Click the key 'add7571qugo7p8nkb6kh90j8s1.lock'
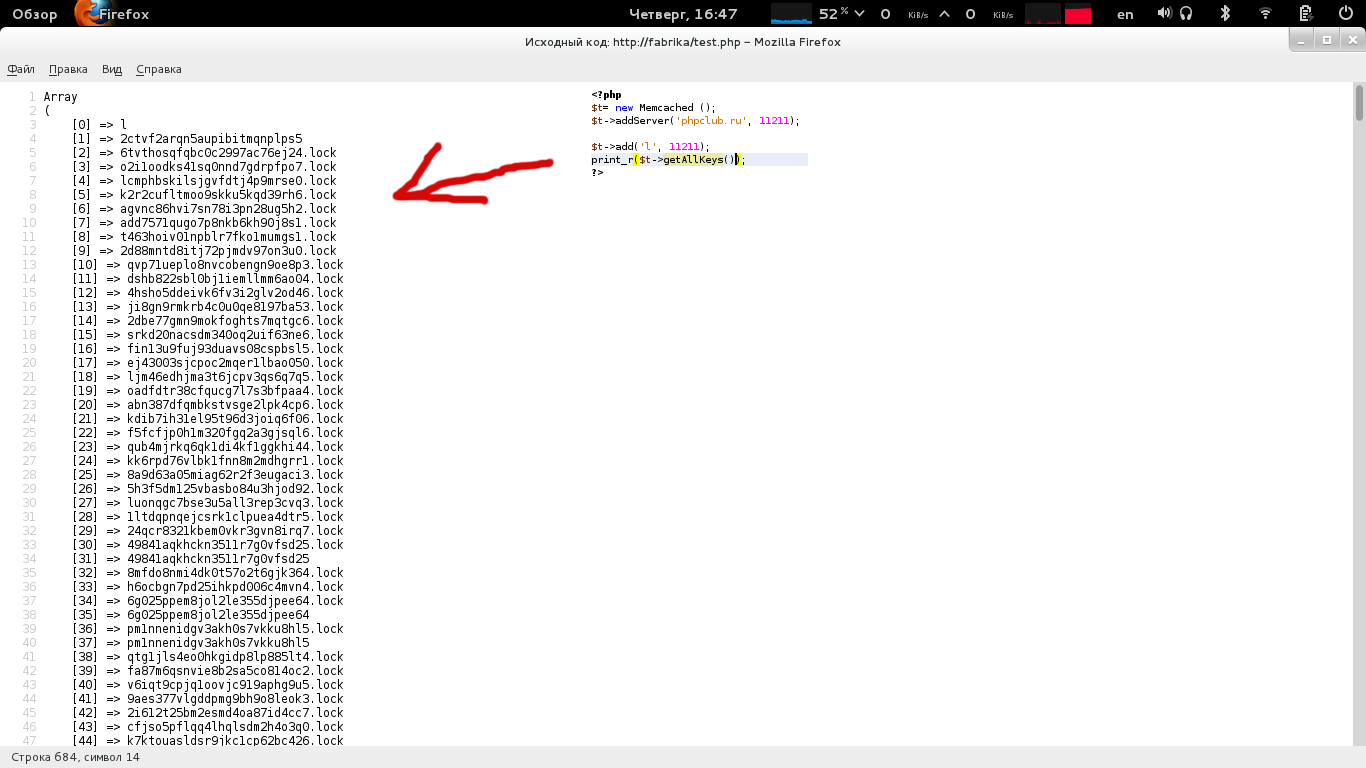The height and width of the screenshot is (768, 1366). [x=228, y=223]
